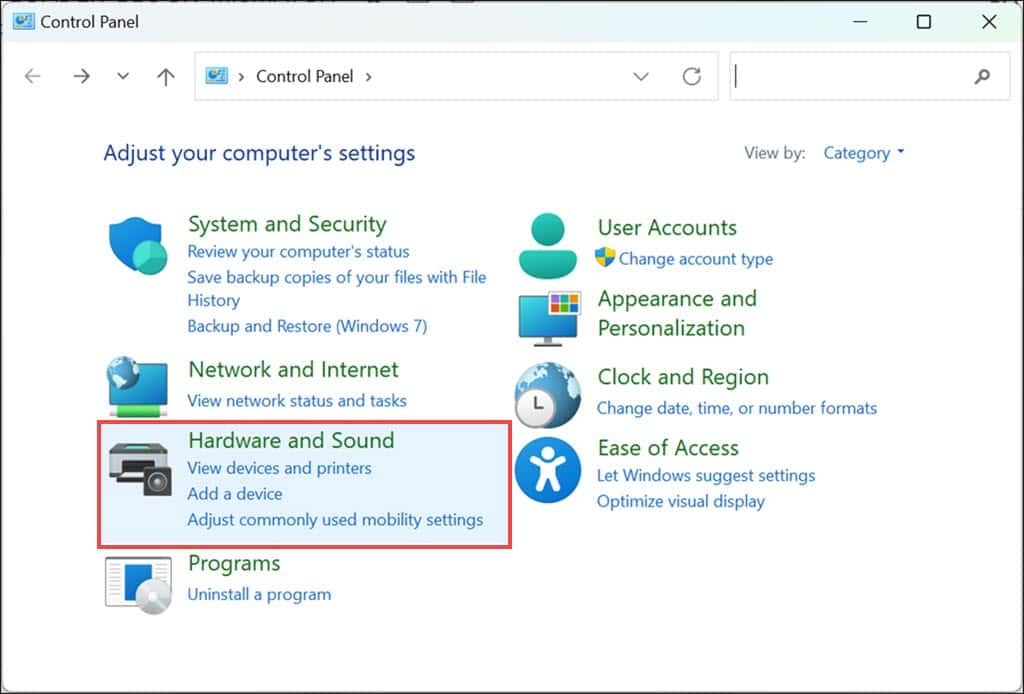The image size is (1024, 694).
Task: Open the Hardware and Sound printer icon
Action: click(x=140, y=469)
